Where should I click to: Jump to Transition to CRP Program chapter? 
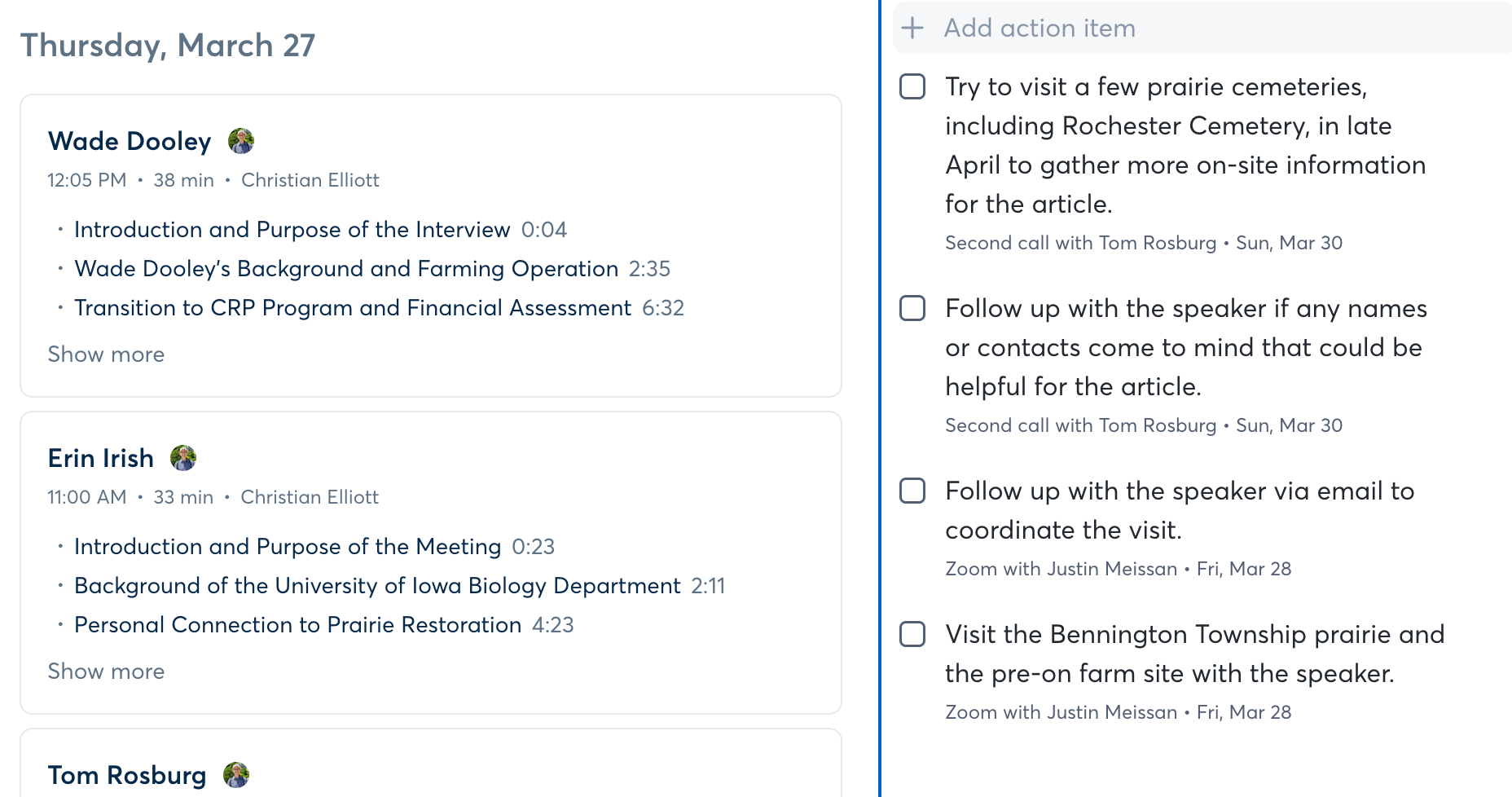click(352, 308)
